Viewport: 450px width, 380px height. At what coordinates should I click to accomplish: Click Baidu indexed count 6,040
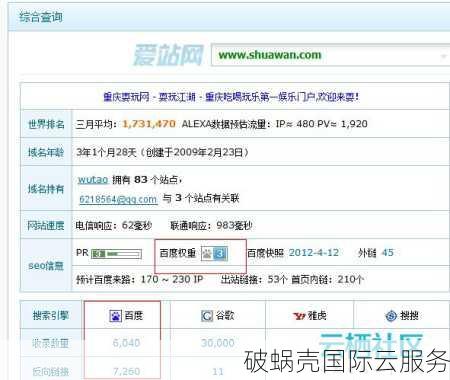pos(126,343)
